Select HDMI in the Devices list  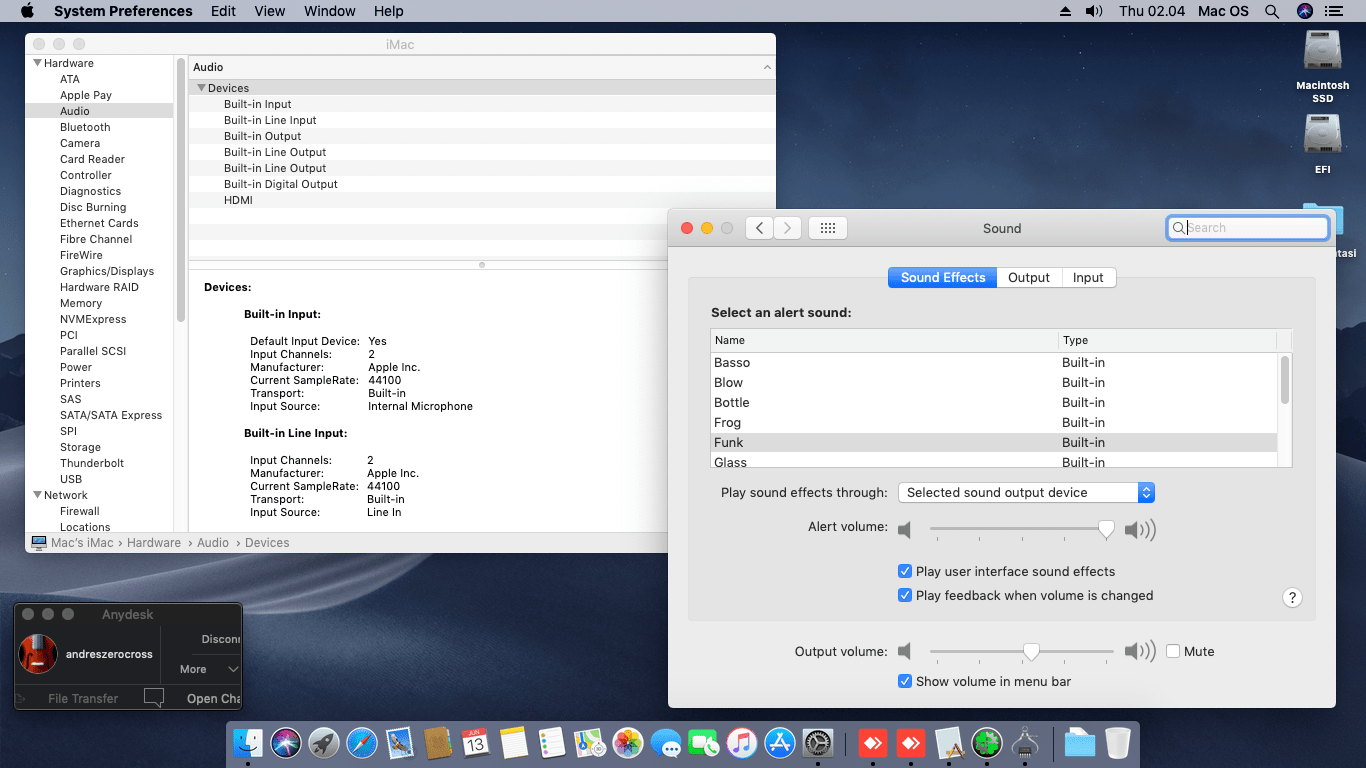[482, 200]
